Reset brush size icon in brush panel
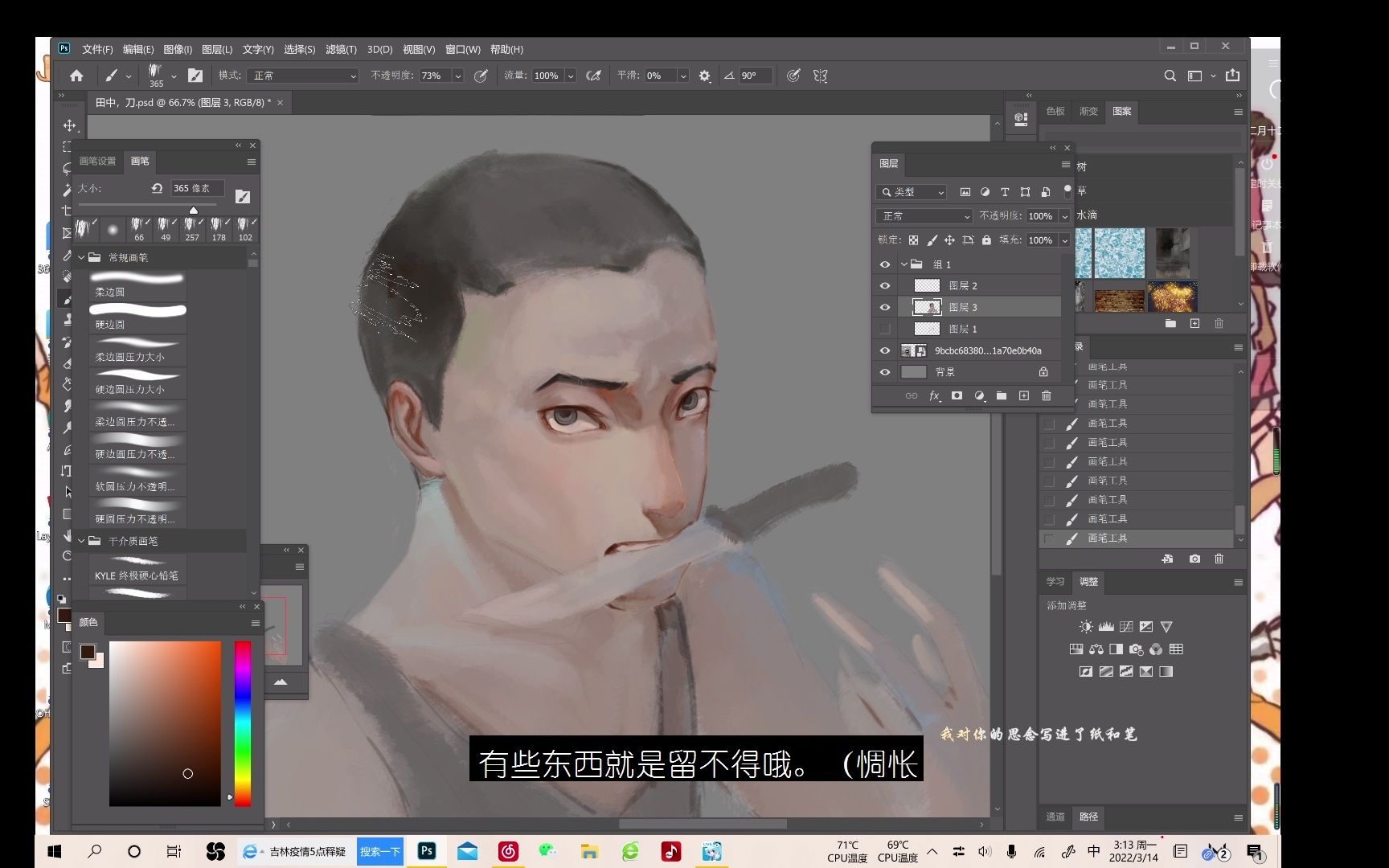This screenshot has width=1389, height=868. tap(157, 188)
